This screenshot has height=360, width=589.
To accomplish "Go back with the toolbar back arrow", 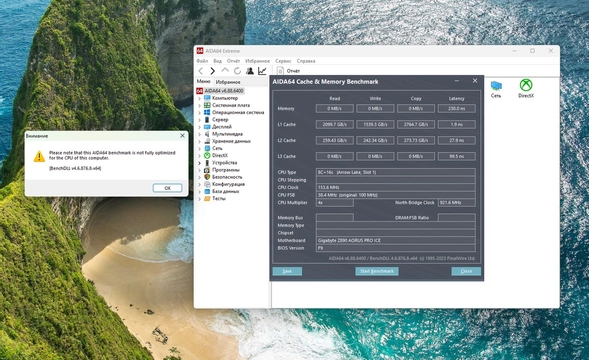I will pyautogui.click(x=201, y=71).
